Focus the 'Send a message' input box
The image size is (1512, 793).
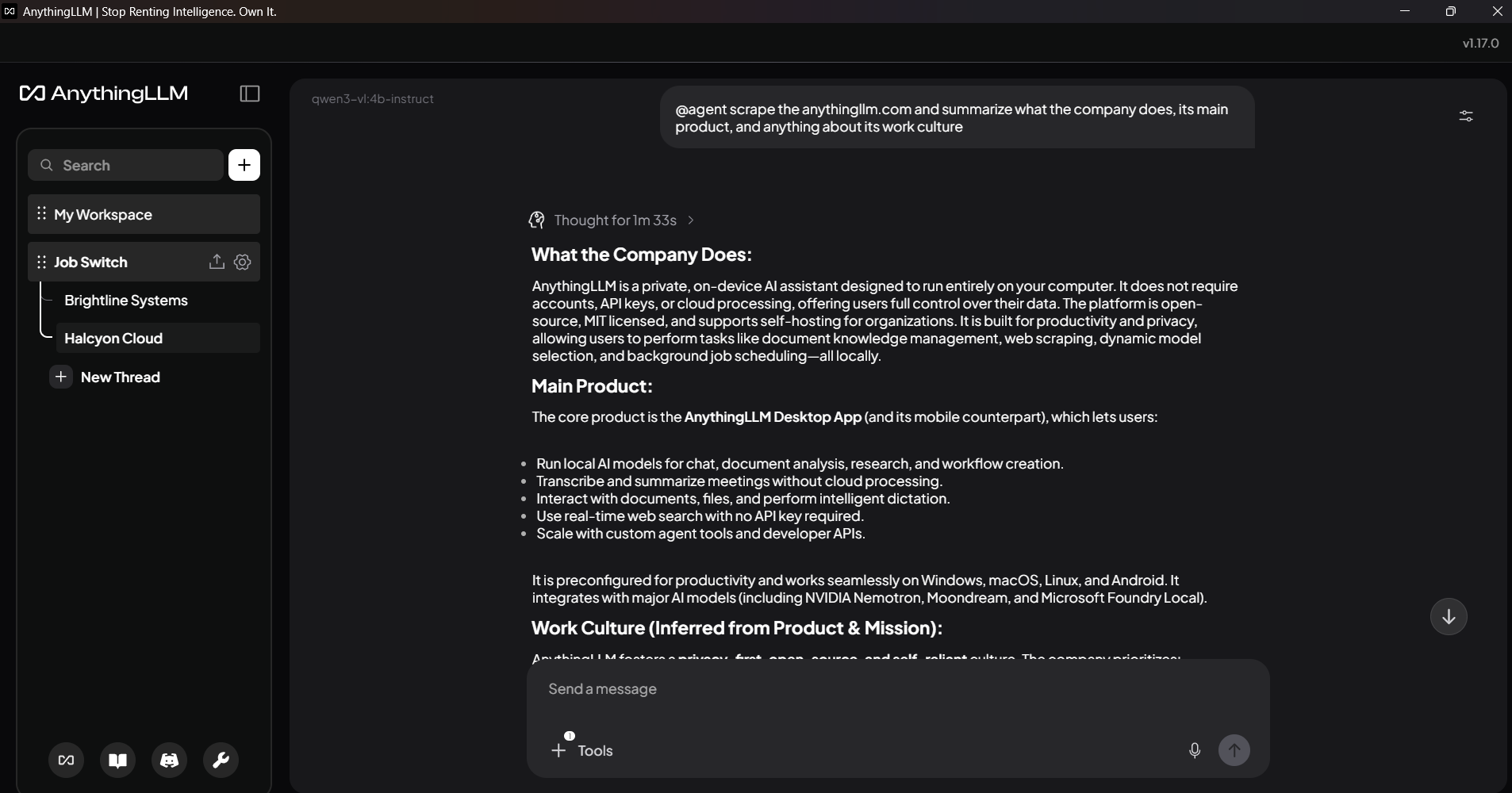click(898, 689)
